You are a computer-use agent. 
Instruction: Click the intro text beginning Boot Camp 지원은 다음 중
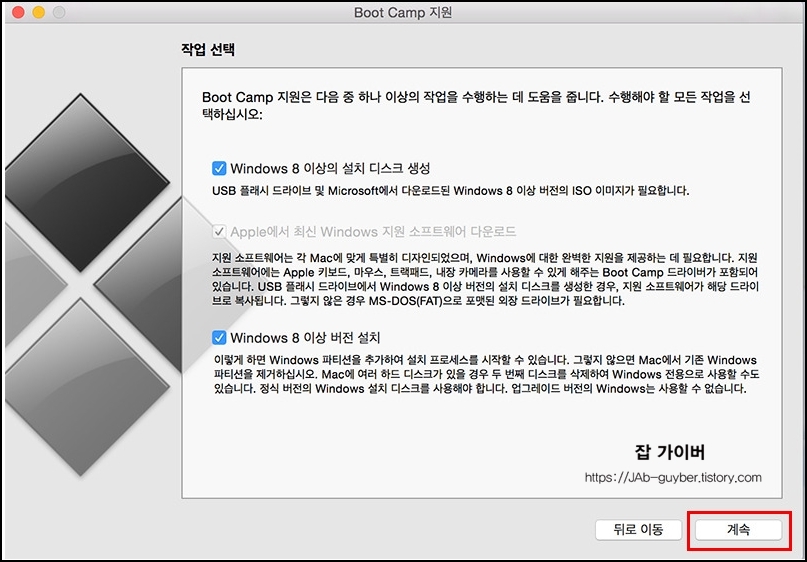click(476, 106)
